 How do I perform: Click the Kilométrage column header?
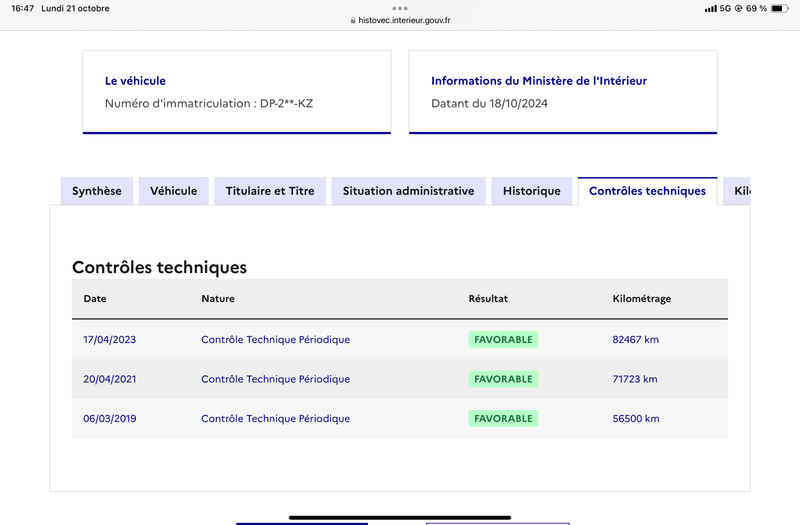click(642, 299)
